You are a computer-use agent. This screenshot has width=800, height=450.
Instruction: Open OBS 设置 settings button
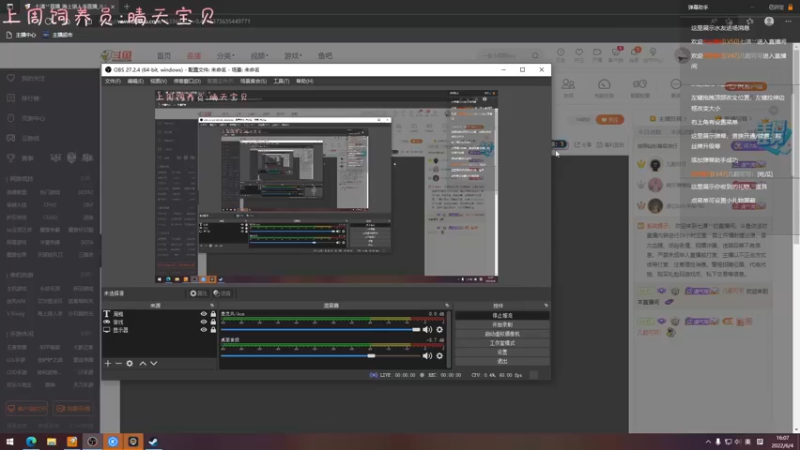click(502, 353)
